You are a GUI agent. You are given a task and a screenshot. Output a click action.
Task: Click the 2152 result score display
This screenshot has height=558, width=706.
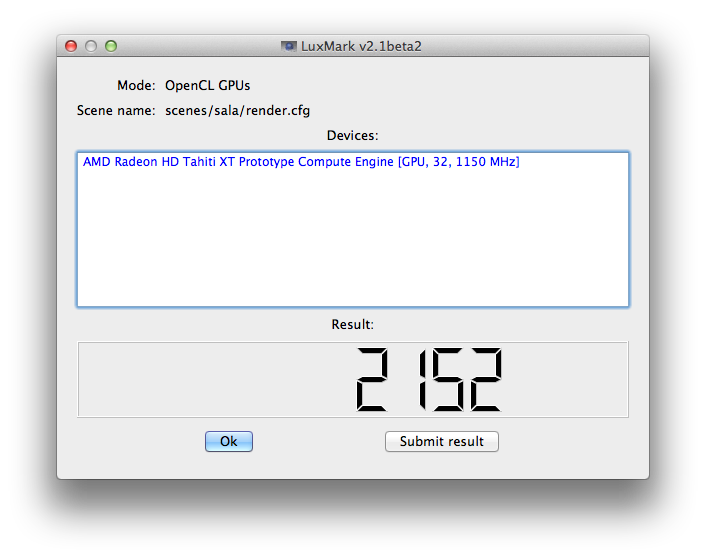point(353,380)
